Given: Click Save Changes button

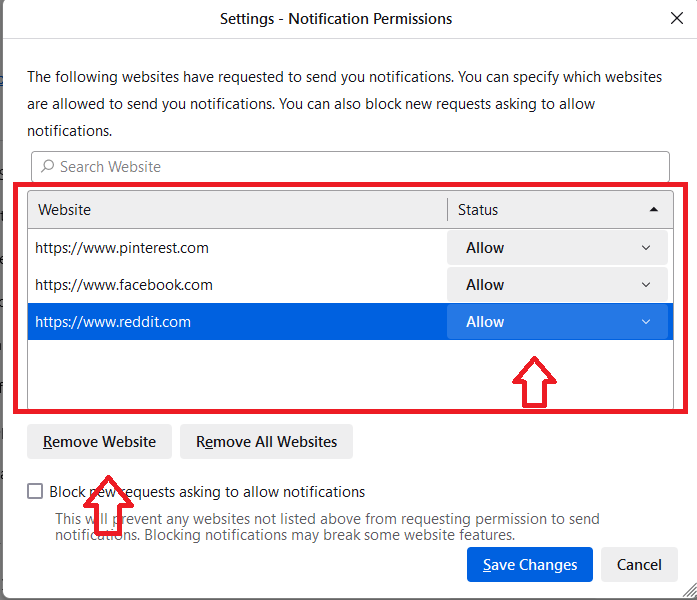Looking at the screenshot, I should 530,564.
